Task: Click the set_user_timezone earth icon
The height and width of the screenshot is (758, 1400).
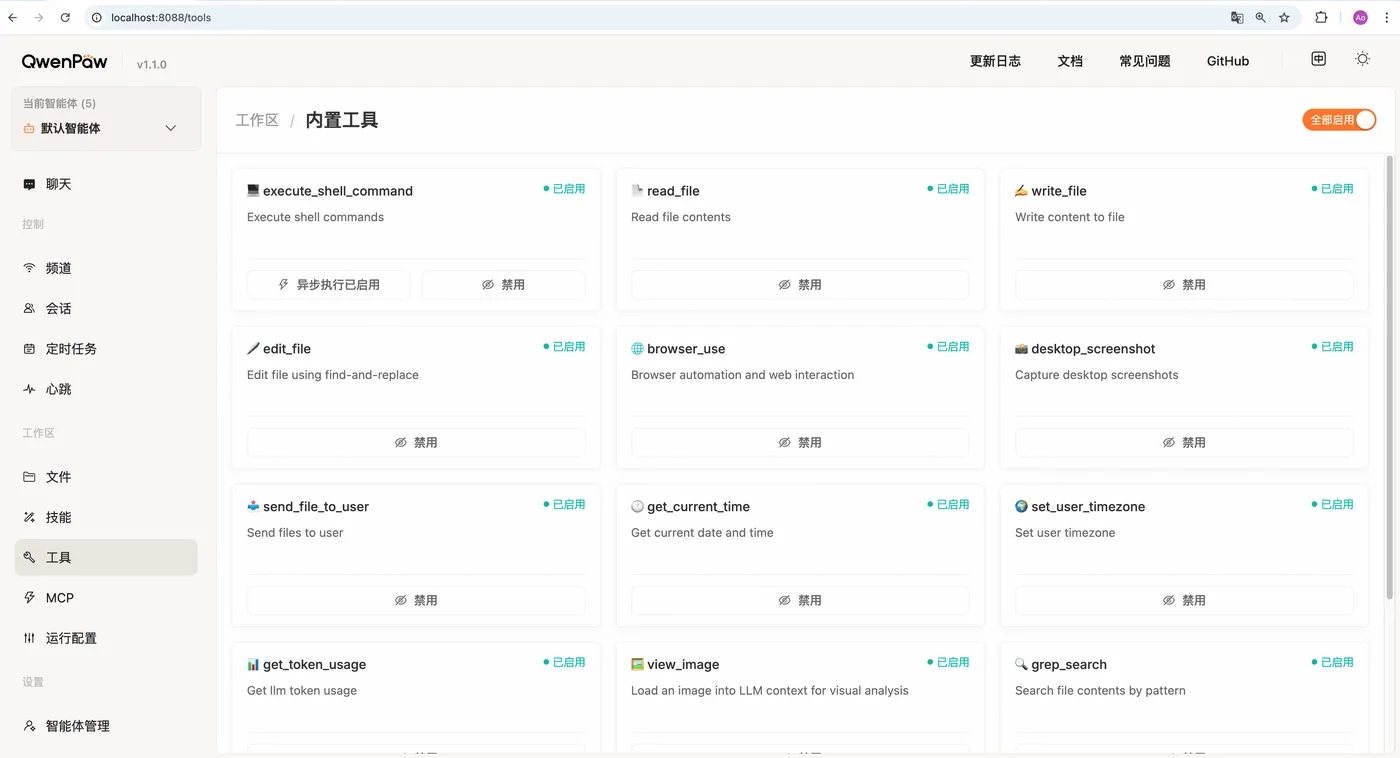Action: click(1021, 506)
